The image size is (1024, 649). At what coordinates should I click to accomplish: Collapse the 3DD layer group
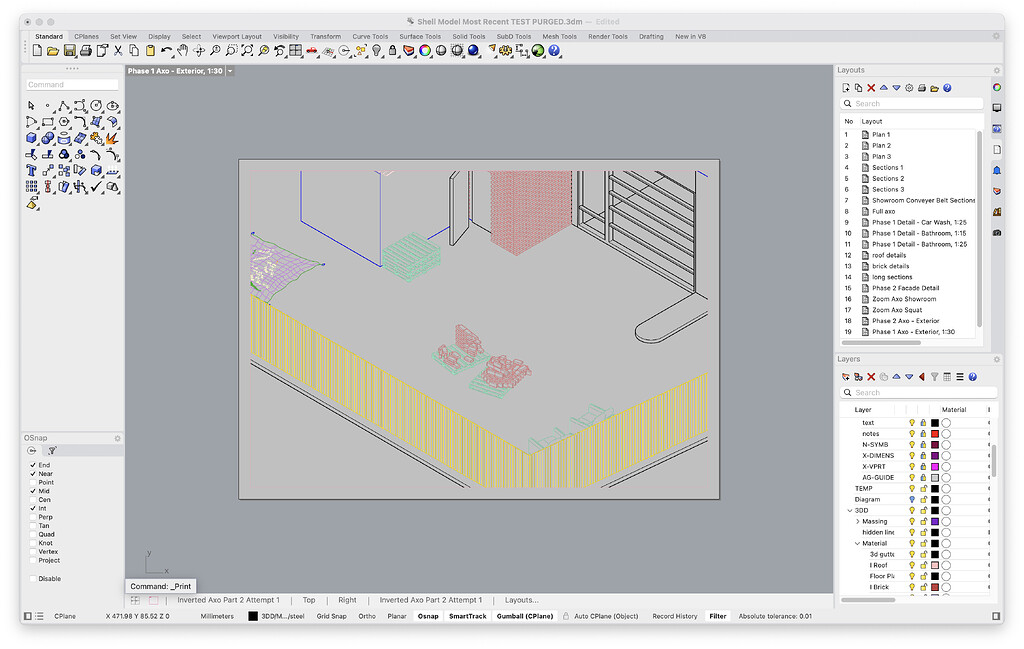850,510
